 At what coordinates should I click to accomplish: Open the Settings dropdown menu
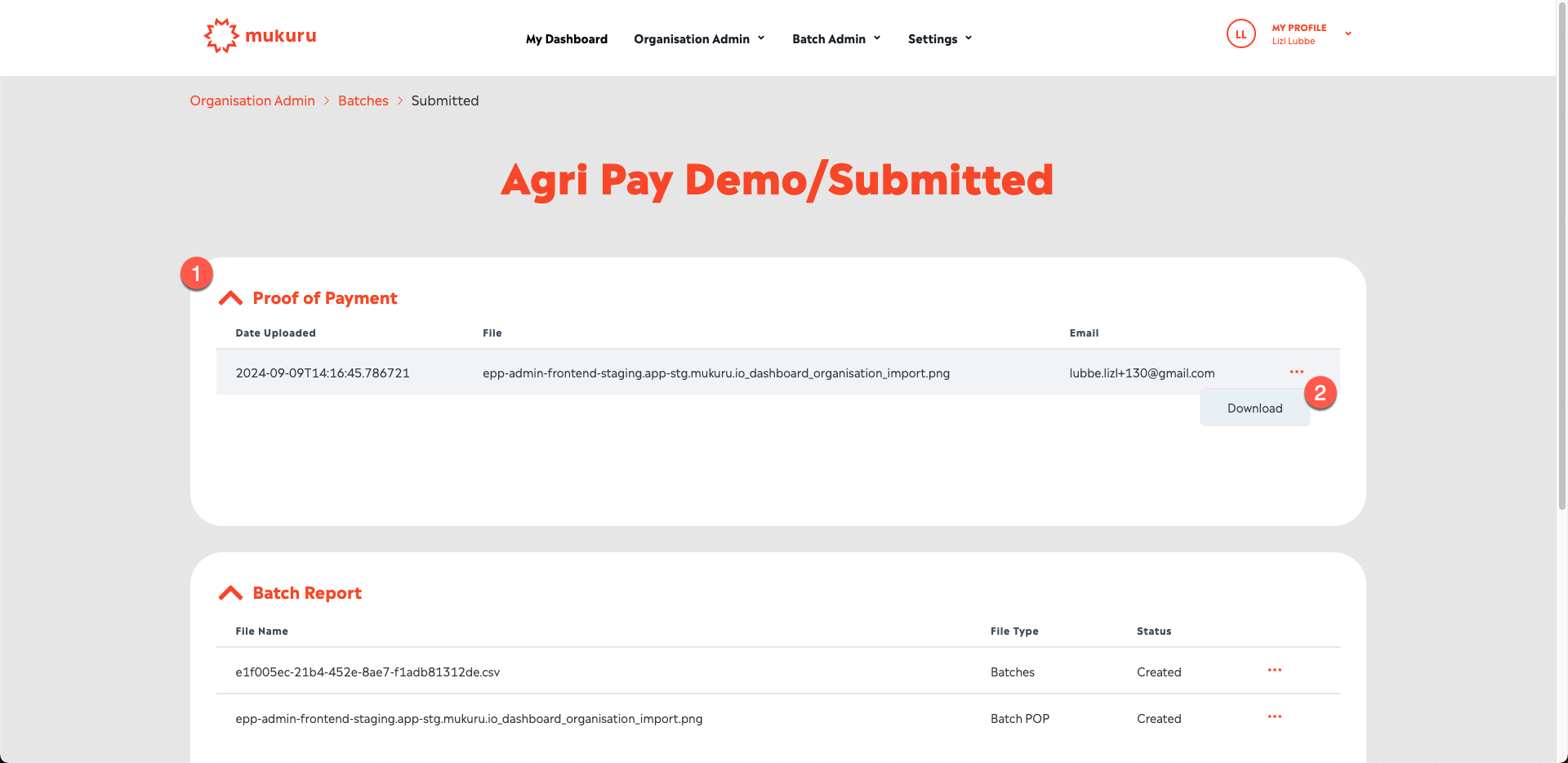tap(940, 39)
